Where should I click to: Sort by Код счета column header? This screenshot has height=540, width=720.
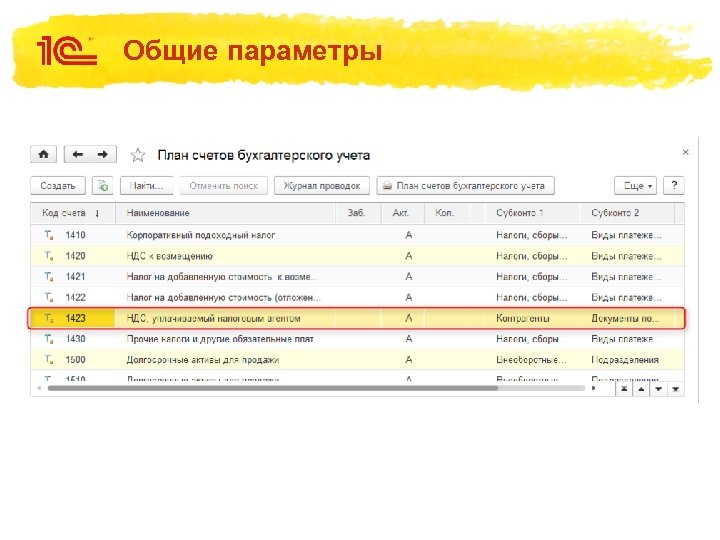coord(73,213)
